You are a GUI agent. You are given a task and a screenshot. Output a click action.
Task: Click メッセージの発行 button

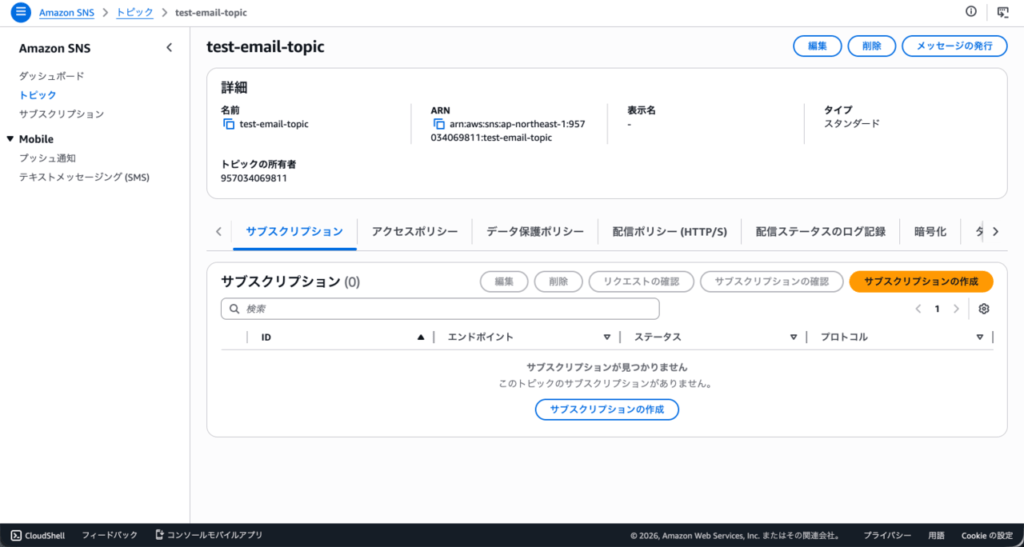(x=954, y=46)
